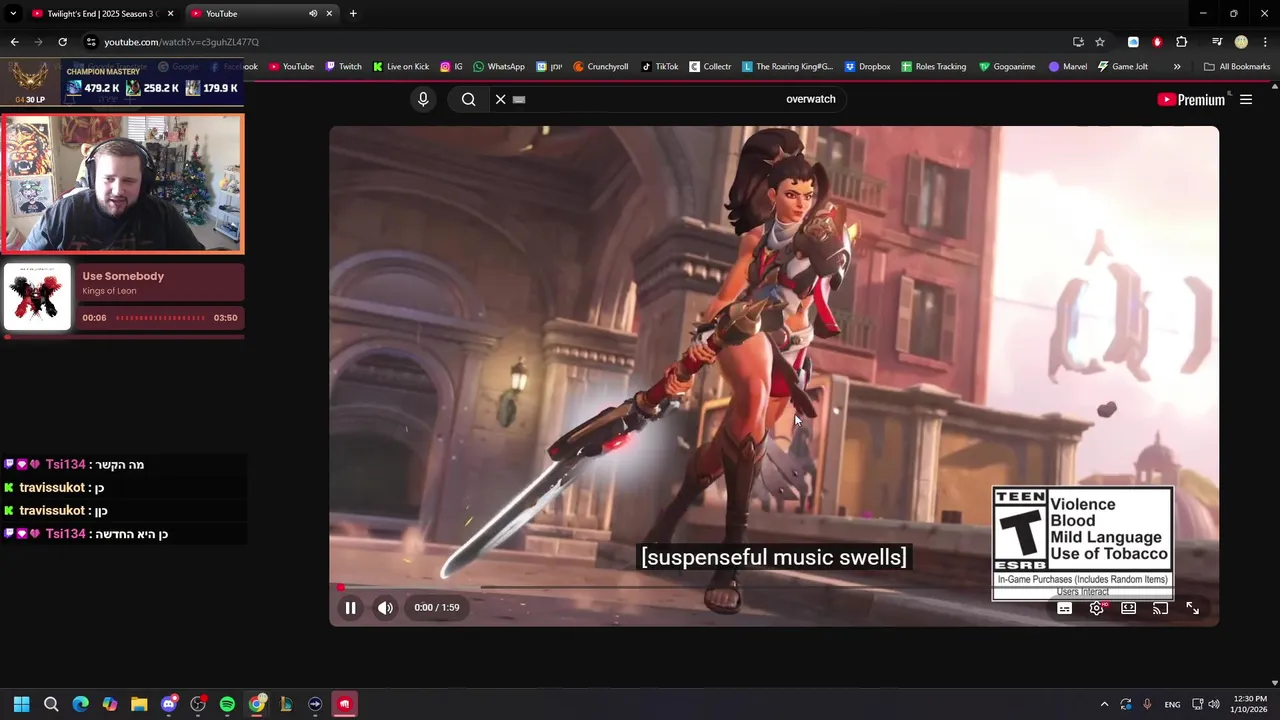Open the Gogoanime bookmark
The height and width of the screenshot is (720, 1280).
[1007, 67]
